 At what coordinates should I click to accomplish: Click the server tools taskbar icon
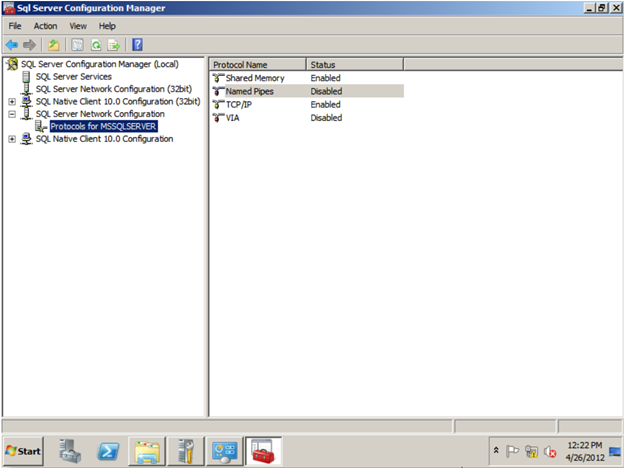(186, 451)
